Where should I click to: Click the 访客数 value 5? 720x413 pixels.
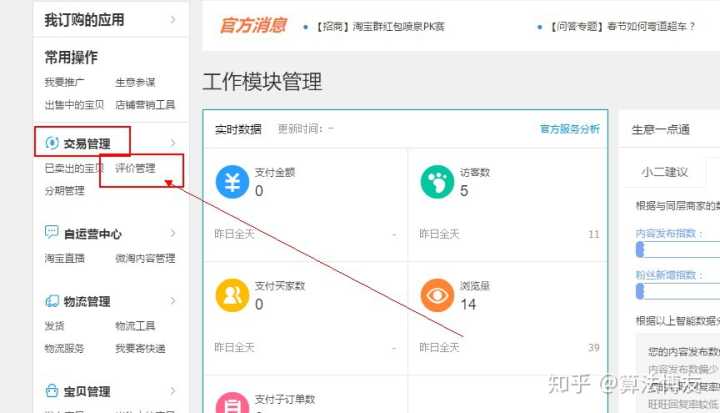(464, 191)
